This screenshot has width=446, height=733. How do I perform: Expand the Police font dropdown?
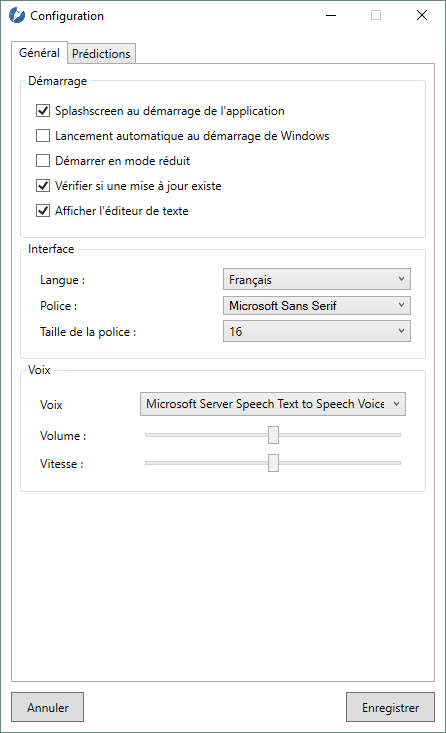[x=317, y=306]
